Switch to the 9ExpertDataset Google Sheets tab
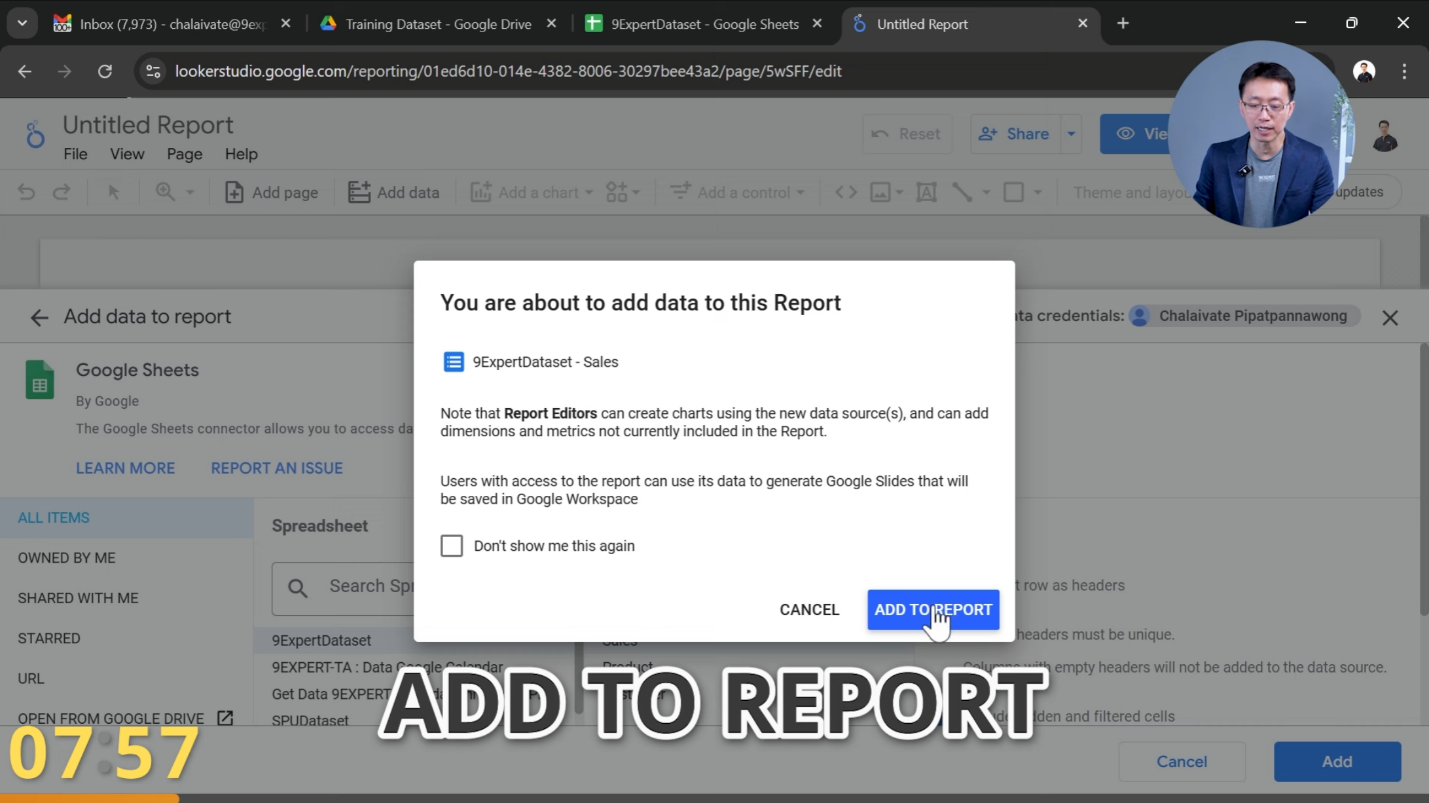This screenshot has width=1429, height=803. (x=700, y=23)
